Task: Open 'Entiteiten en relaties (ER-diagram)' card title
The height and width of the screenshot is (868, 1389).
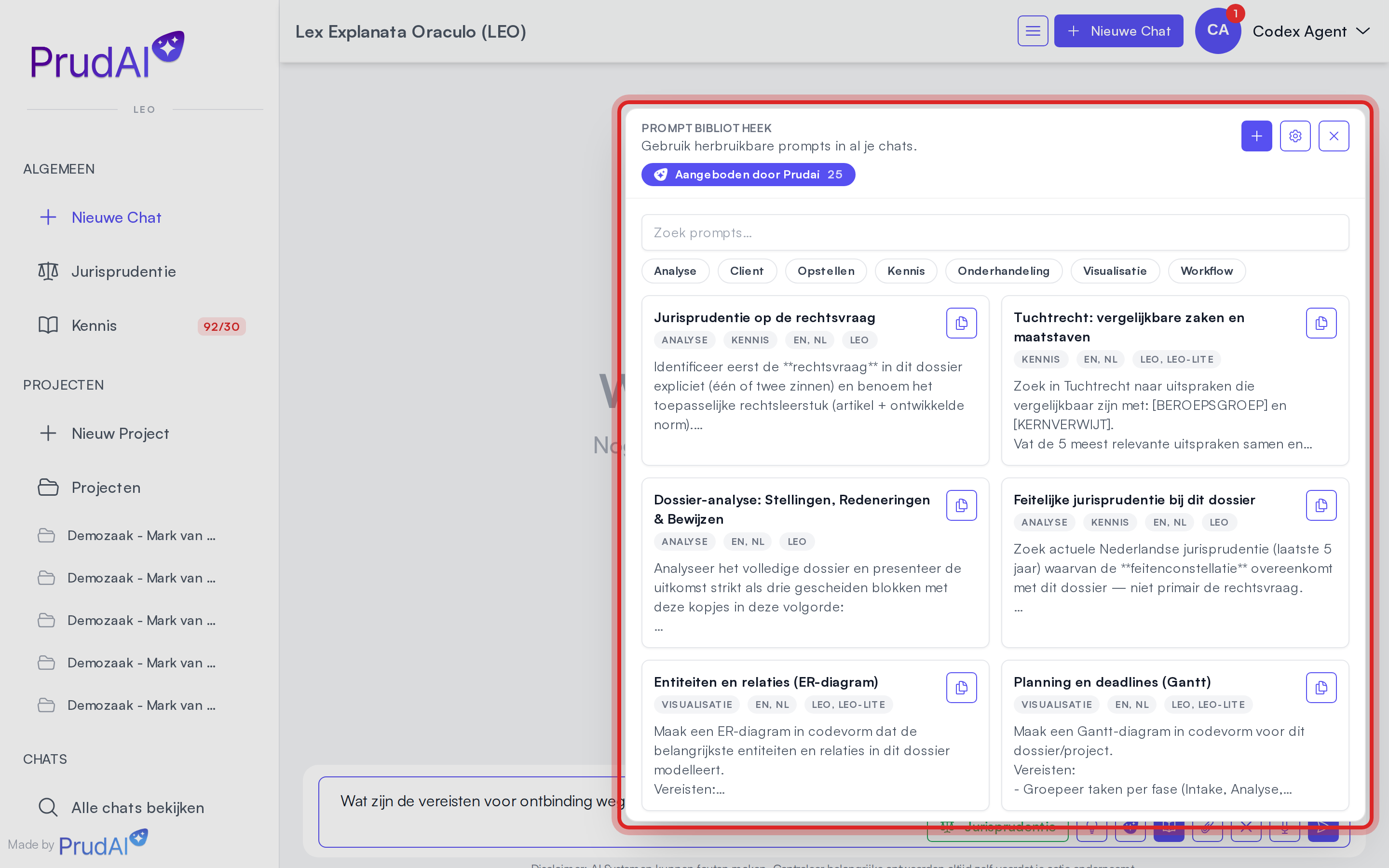Action: (x=766, y=682)
